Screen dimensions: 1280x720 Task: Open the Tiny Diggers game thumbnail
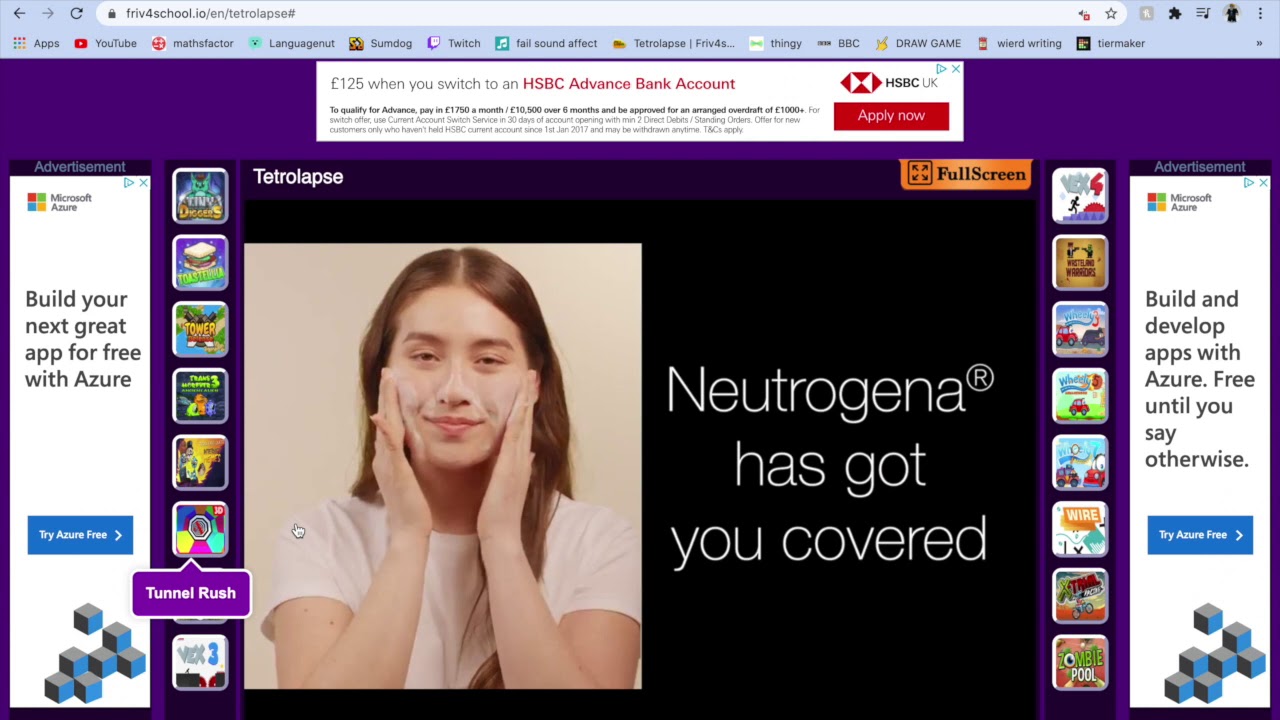[200, 195]
